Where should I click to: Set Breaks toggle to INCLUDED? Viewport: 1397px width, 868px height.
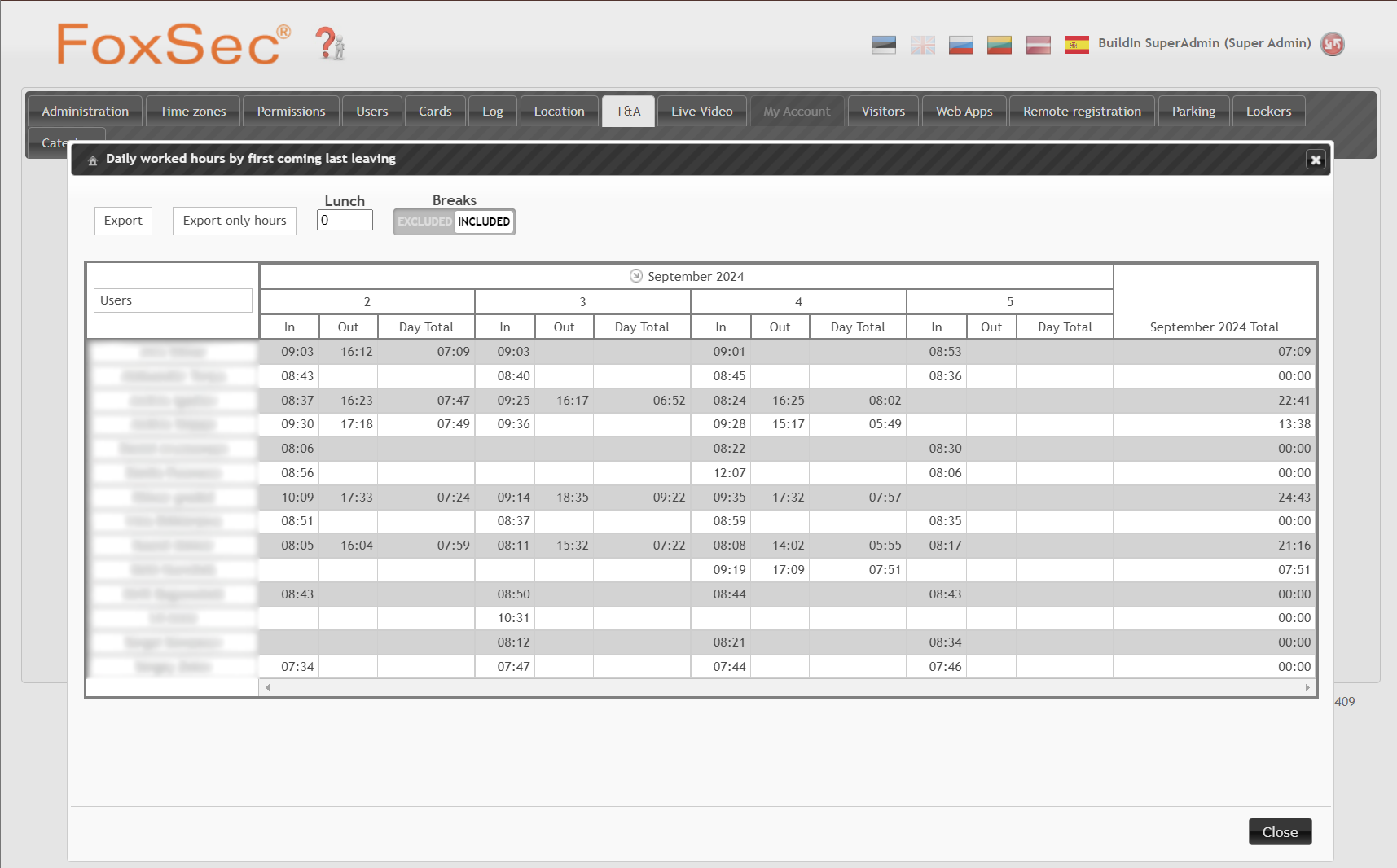coord(484,221)
